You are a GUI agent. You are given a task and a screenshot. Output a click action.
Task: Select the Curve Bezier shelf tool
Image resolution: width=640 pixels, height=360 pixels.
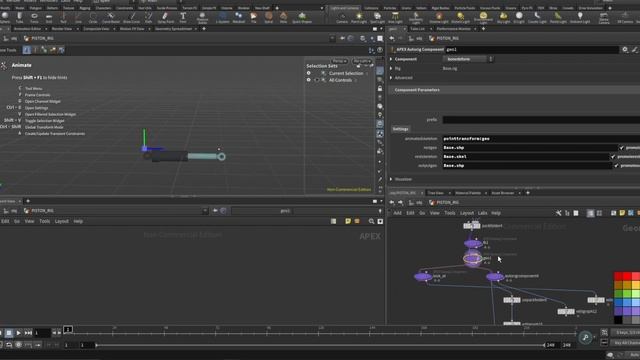click(111, 17)
